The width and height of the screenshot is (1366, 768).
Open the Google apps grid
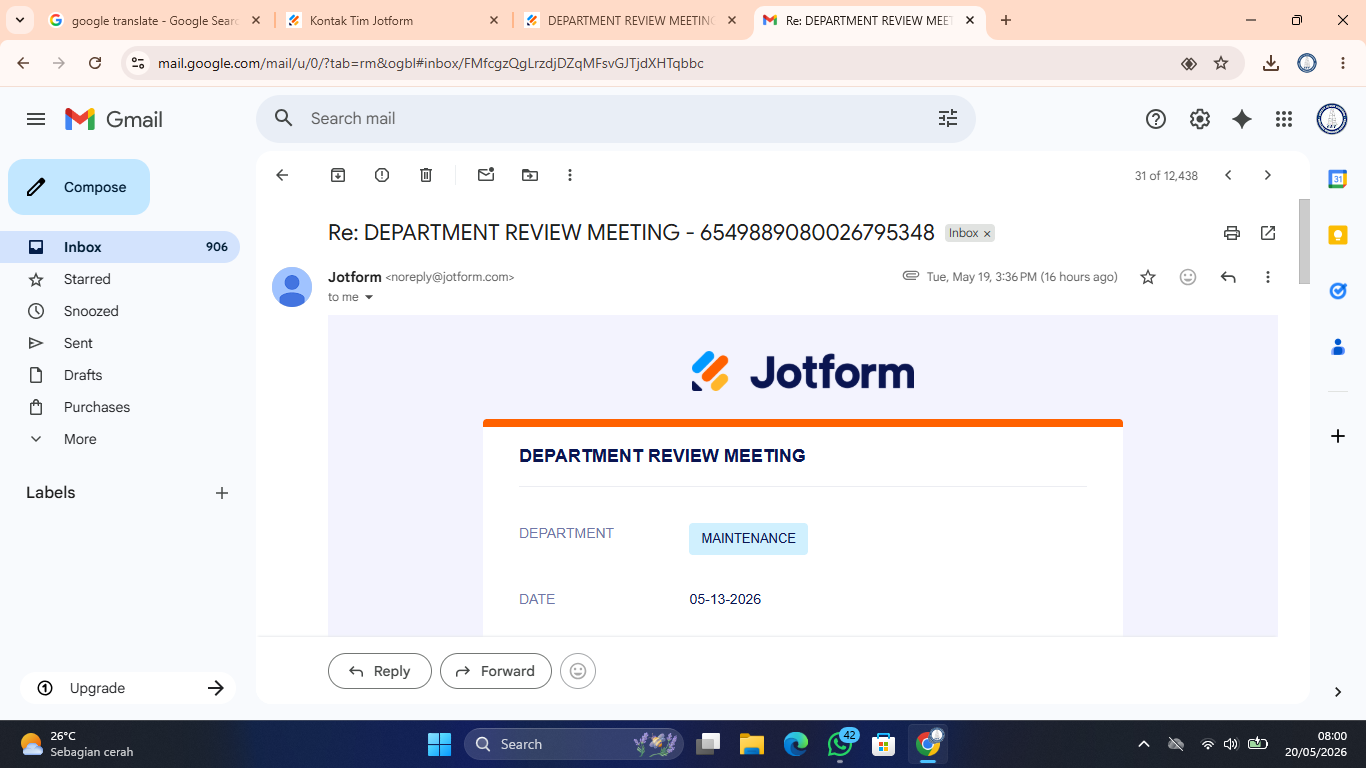coord(1284,119)
